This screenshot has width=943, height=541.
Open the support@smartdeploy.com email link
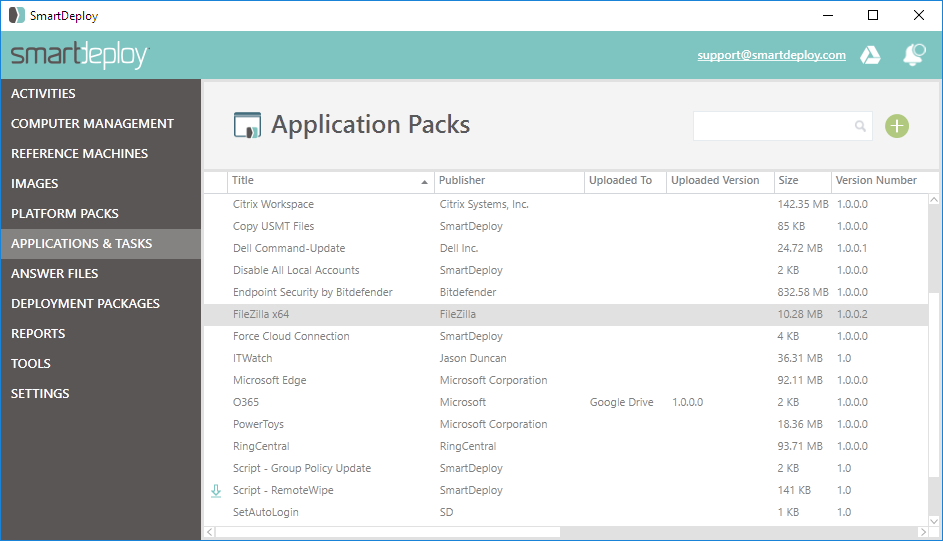tap(772, 55)
